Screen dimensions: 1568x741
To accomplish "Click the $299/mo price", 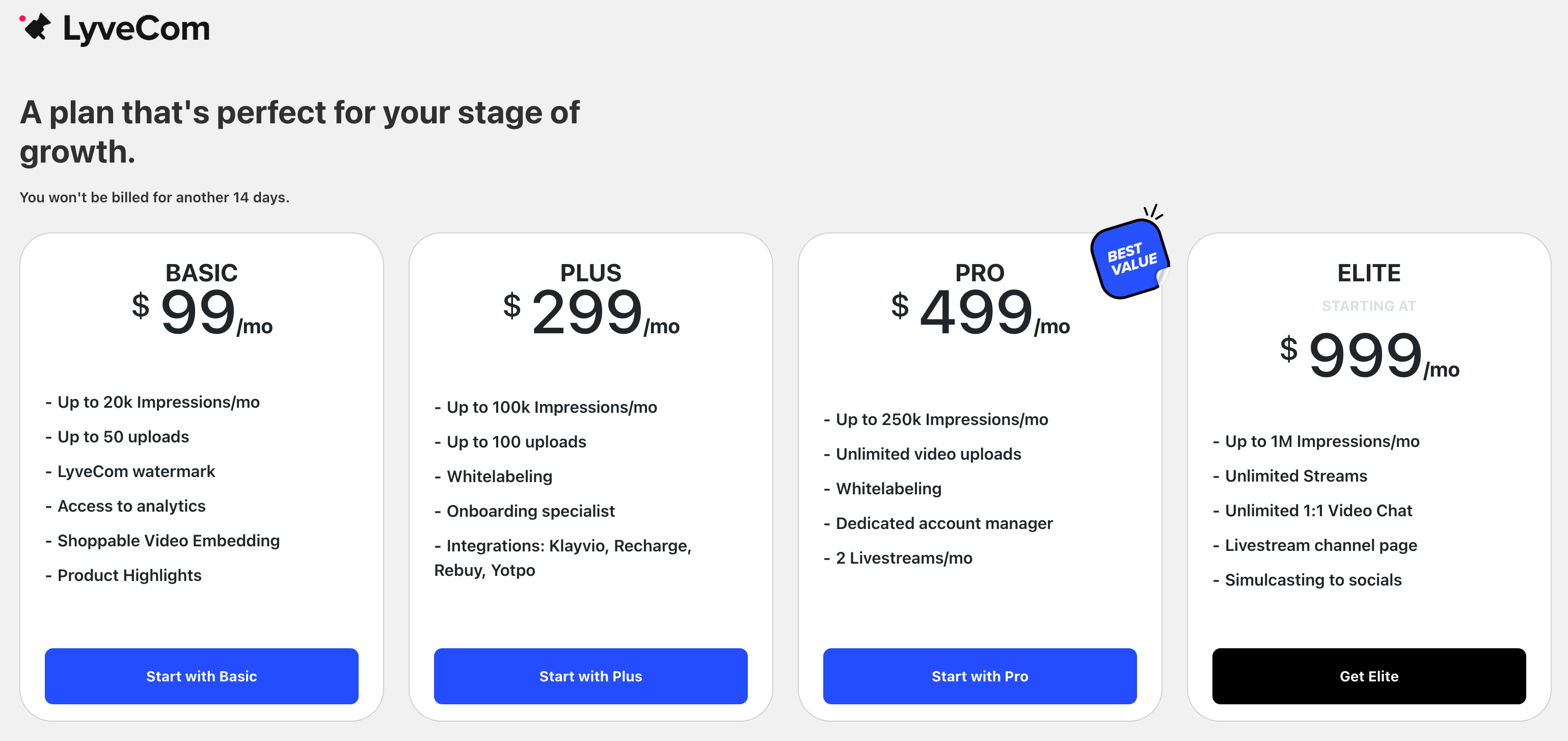I will point(590,312).
